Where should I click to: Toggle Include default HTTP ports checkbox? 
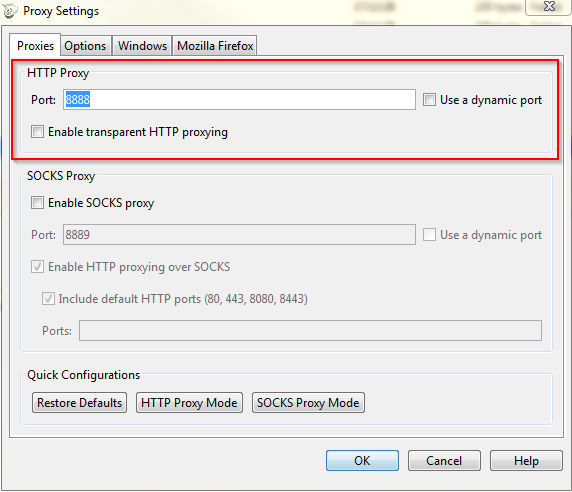[48, 299]
